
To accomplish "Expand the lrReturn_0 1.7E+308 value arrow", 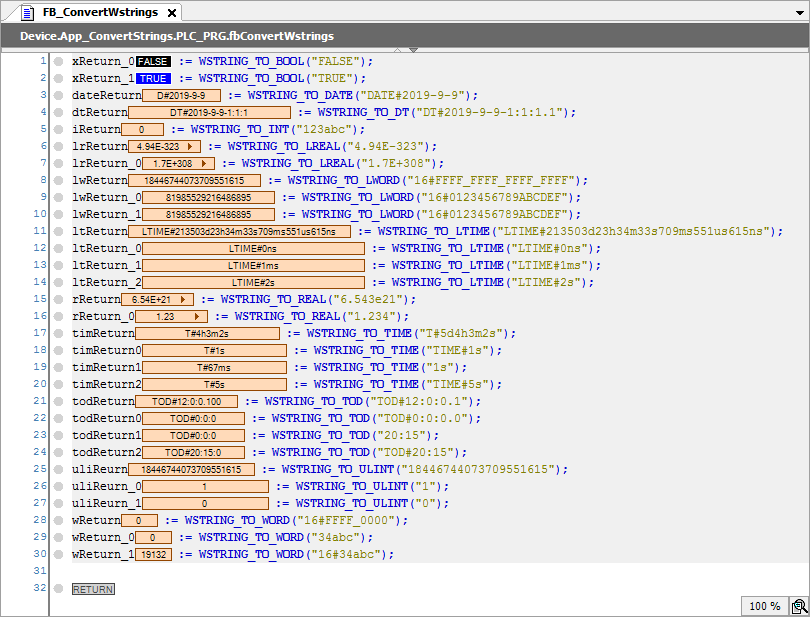I will (x=203, y=163).
